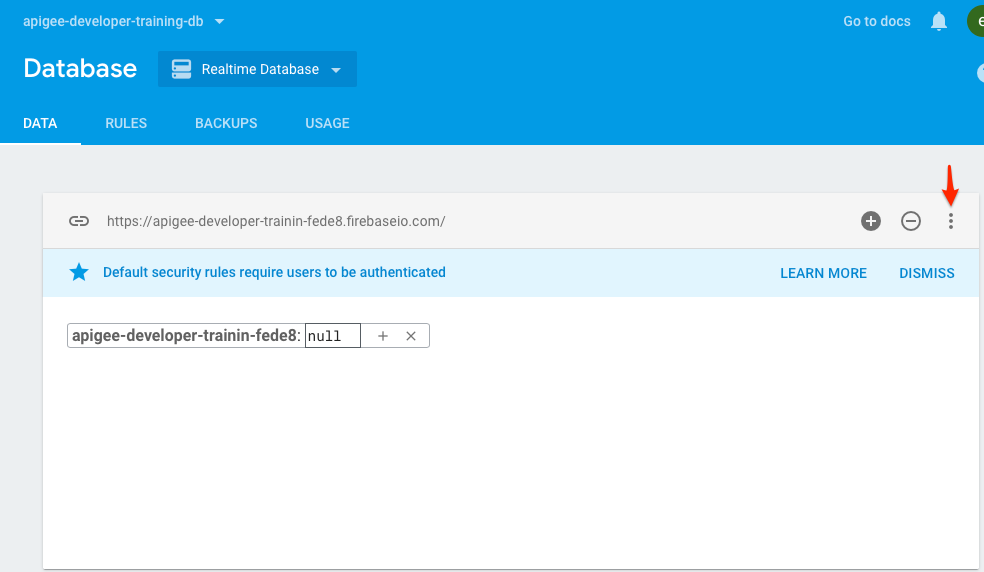Click the null value input field
The image size is (984, 572).
(333, 336)
